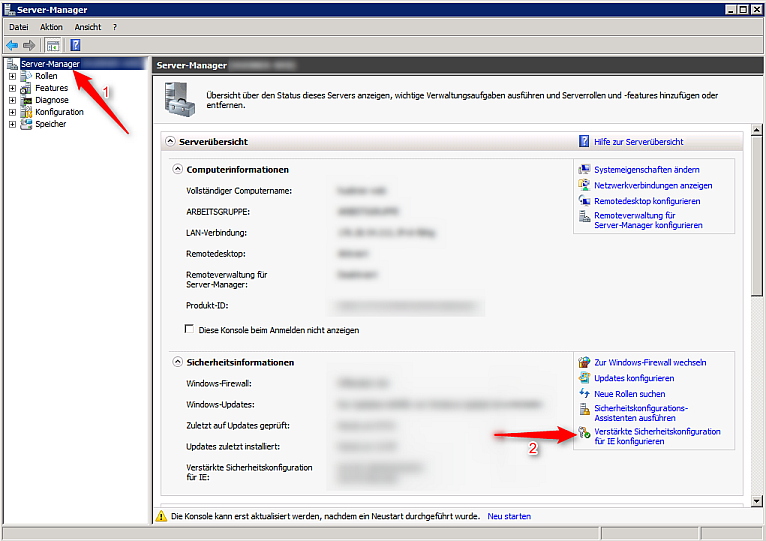Click Neue Rollen suchen link
This screenshot has height=541, width=766.
(x=630, y=394)
